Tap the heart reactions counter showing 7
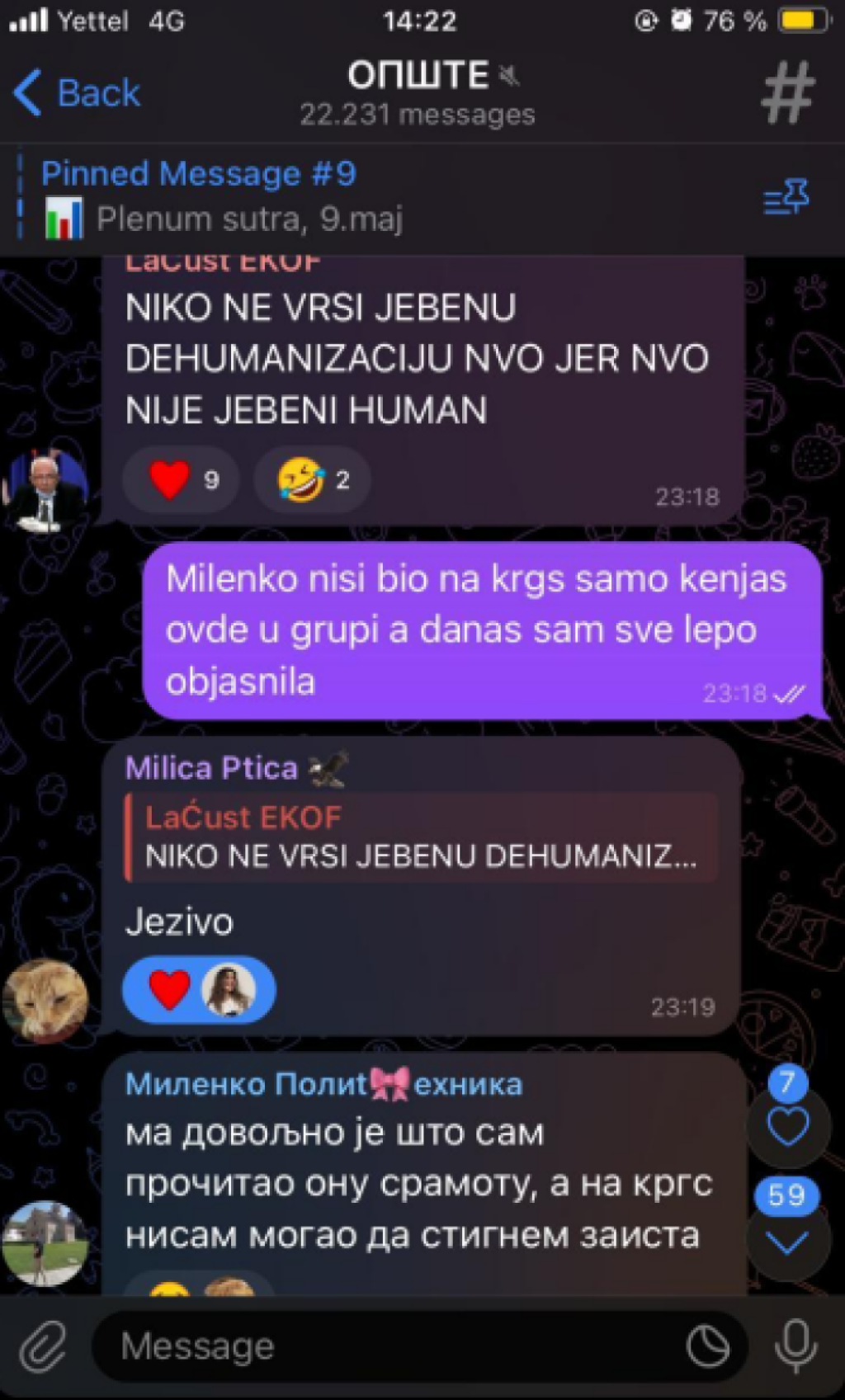Screen dimensions: 845x1400 (x=787, y=1114)
